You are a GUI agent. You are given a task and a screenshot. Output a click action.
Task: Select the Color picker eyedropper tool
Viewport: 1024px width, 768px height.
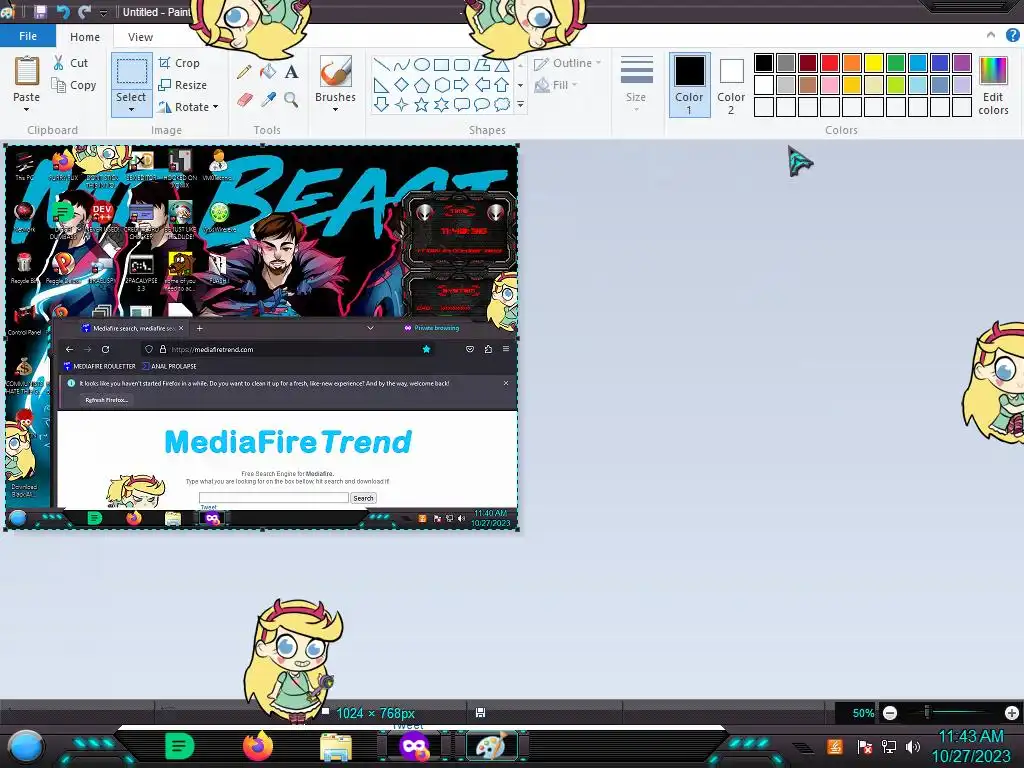tap(268, 99)
